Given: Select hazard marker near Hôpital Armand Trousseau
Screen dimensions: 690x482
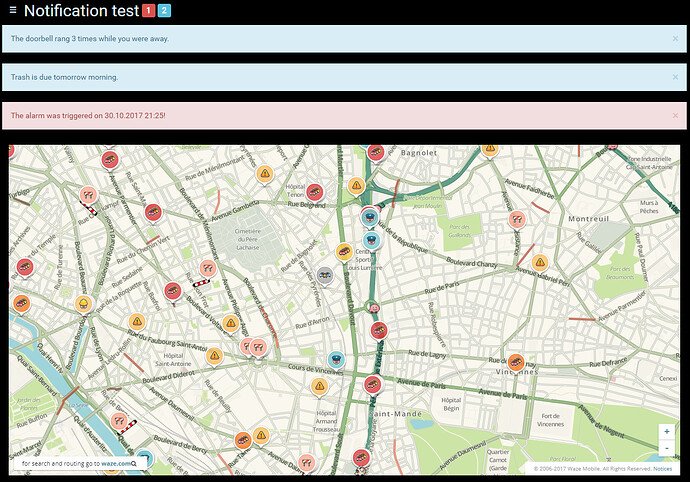Looking at the screenshot, I should tap(320, 385).
